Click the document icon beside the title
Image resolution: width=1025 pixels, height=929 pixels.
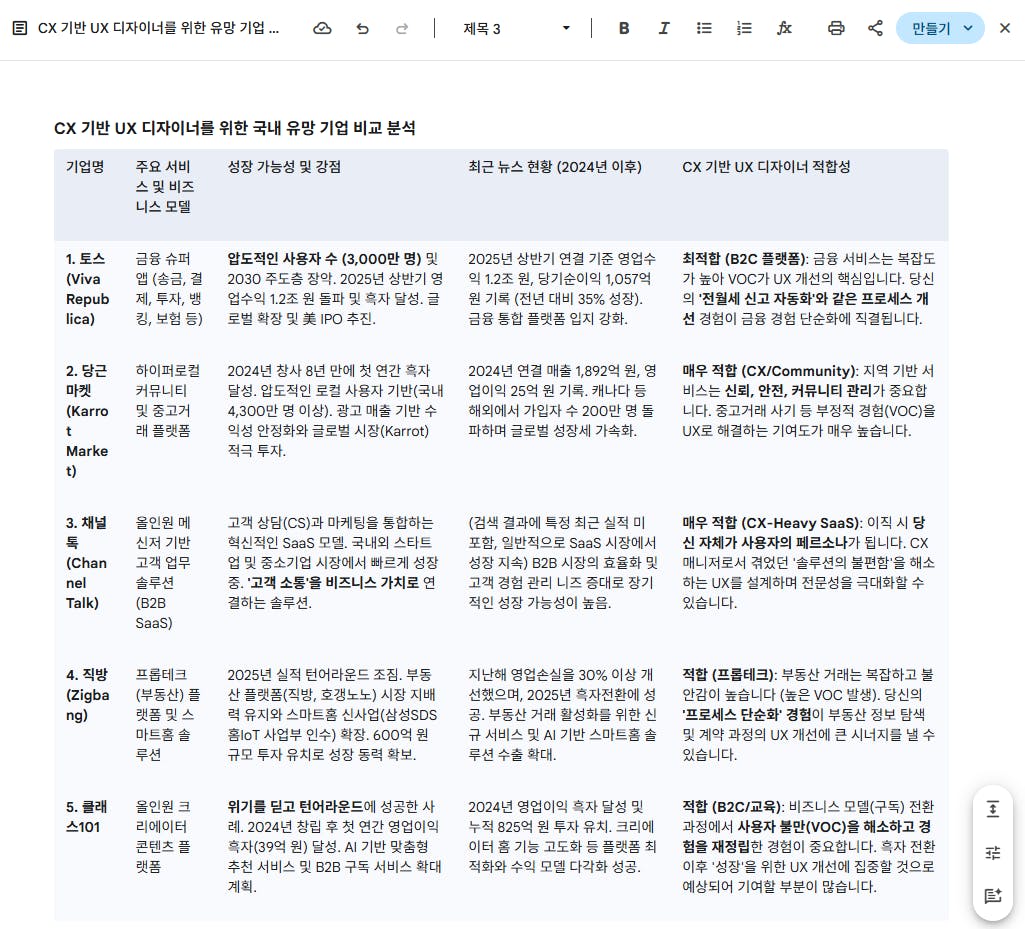[x=22, y=28]
